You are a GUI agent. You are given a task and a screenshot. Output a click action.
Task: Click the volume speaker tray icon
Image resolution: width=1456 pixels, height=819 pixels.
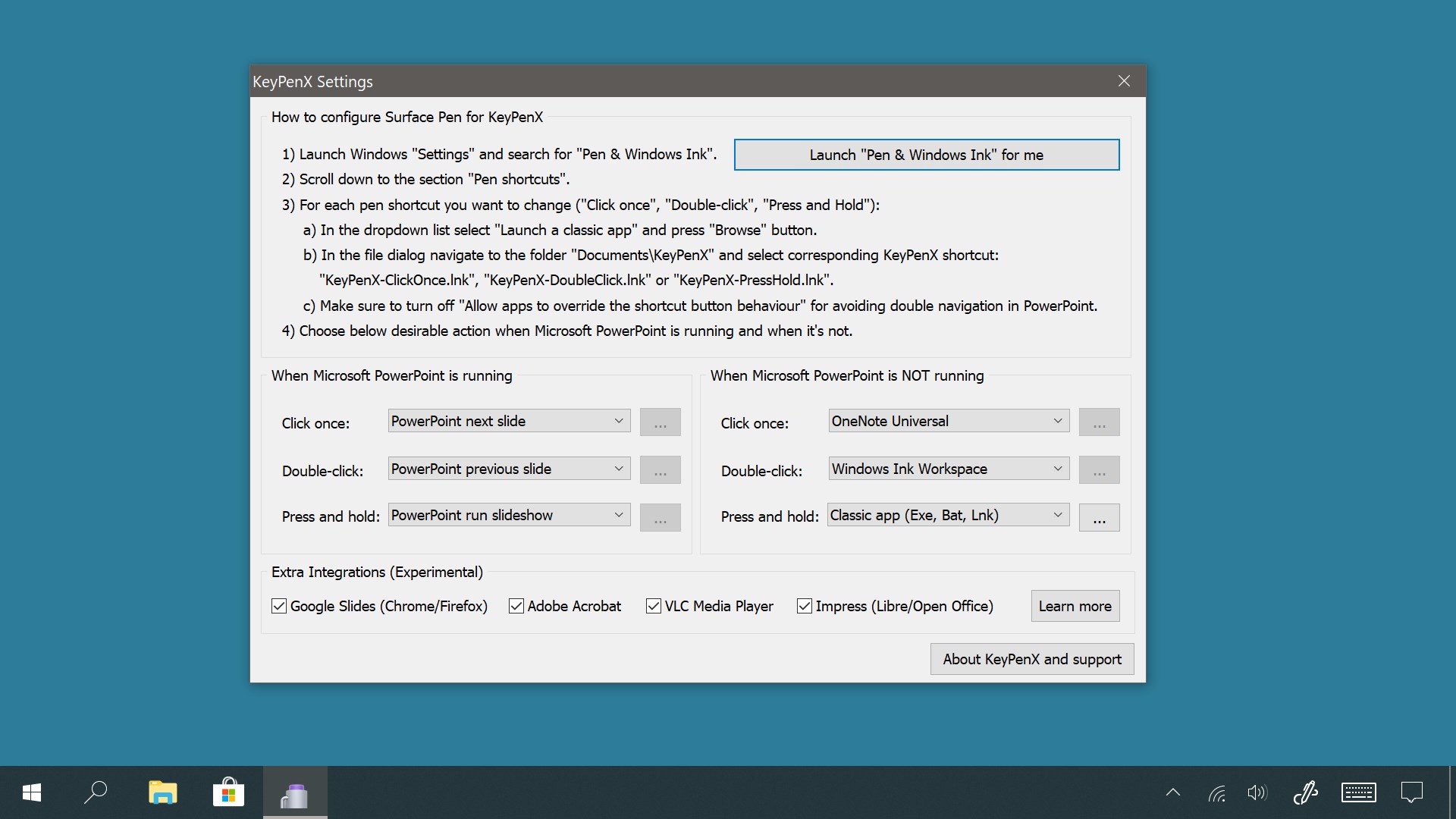(x=1257, y=793)
